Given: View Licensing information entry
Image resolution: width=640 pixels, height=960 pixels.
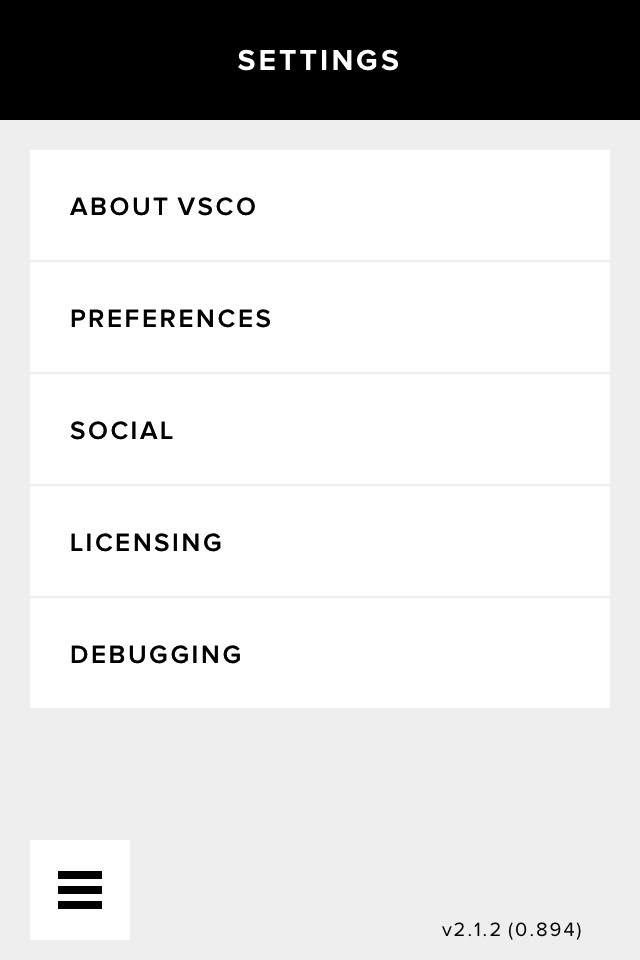Looking at the screenshot, I should [320, 542].
